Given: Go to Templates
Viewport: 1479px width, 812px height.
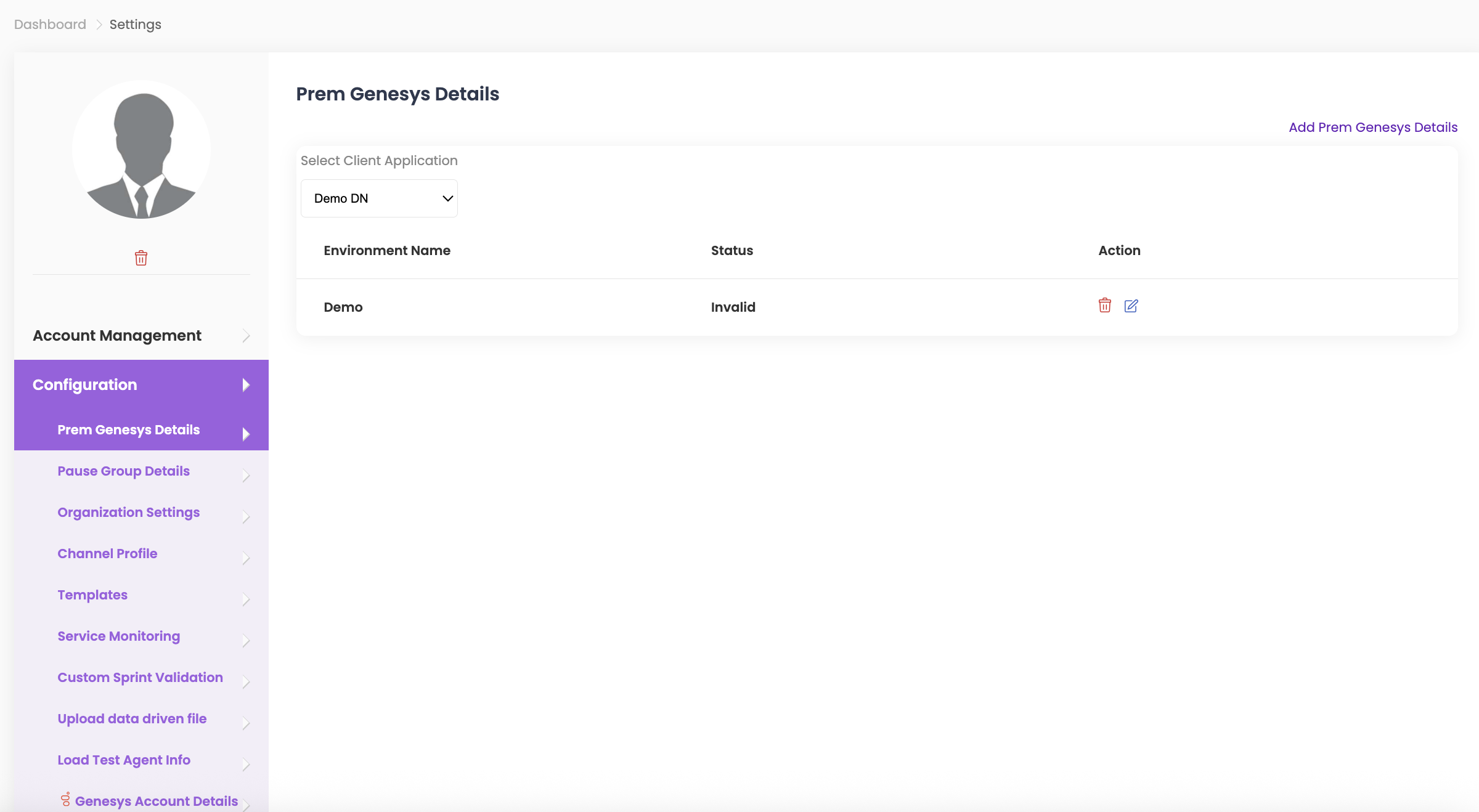Looking at the screenshot, I should click(x=92, y=595).
